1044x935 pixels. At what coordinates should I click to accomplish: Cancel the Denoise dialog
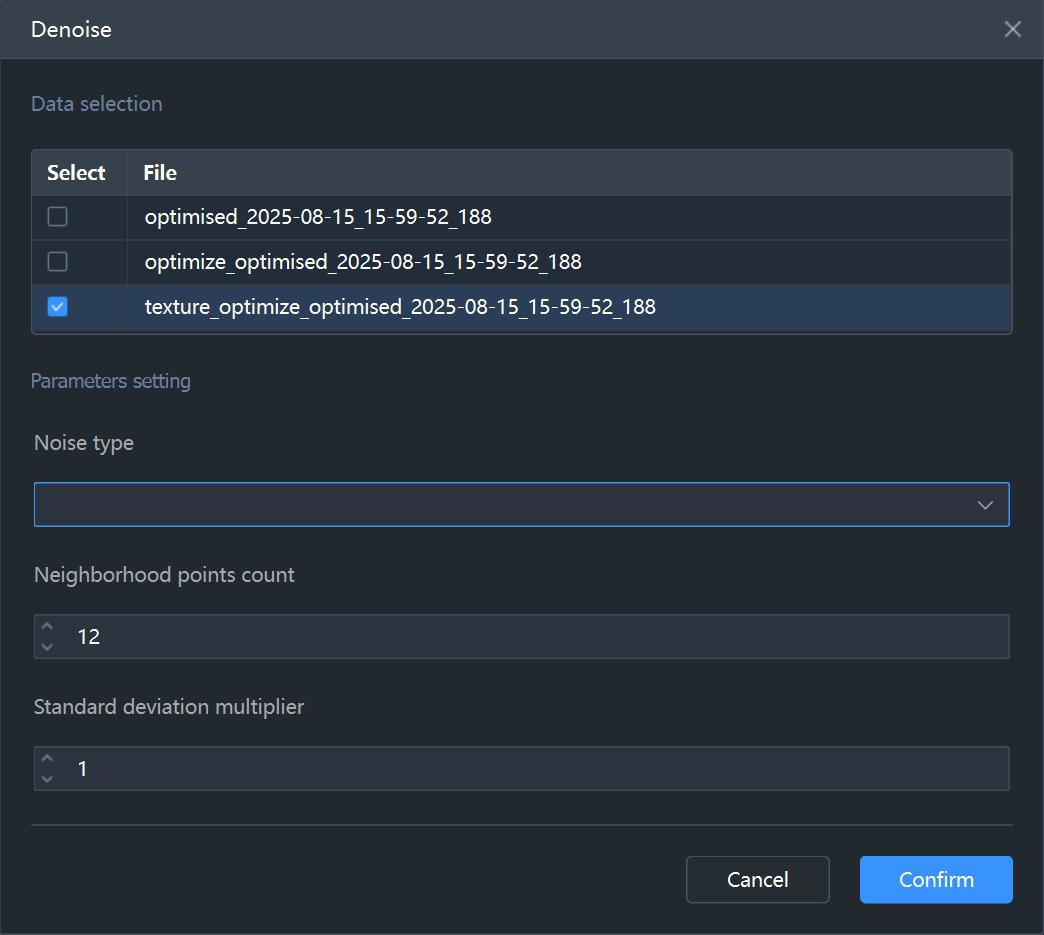click(x=758, y=880)
